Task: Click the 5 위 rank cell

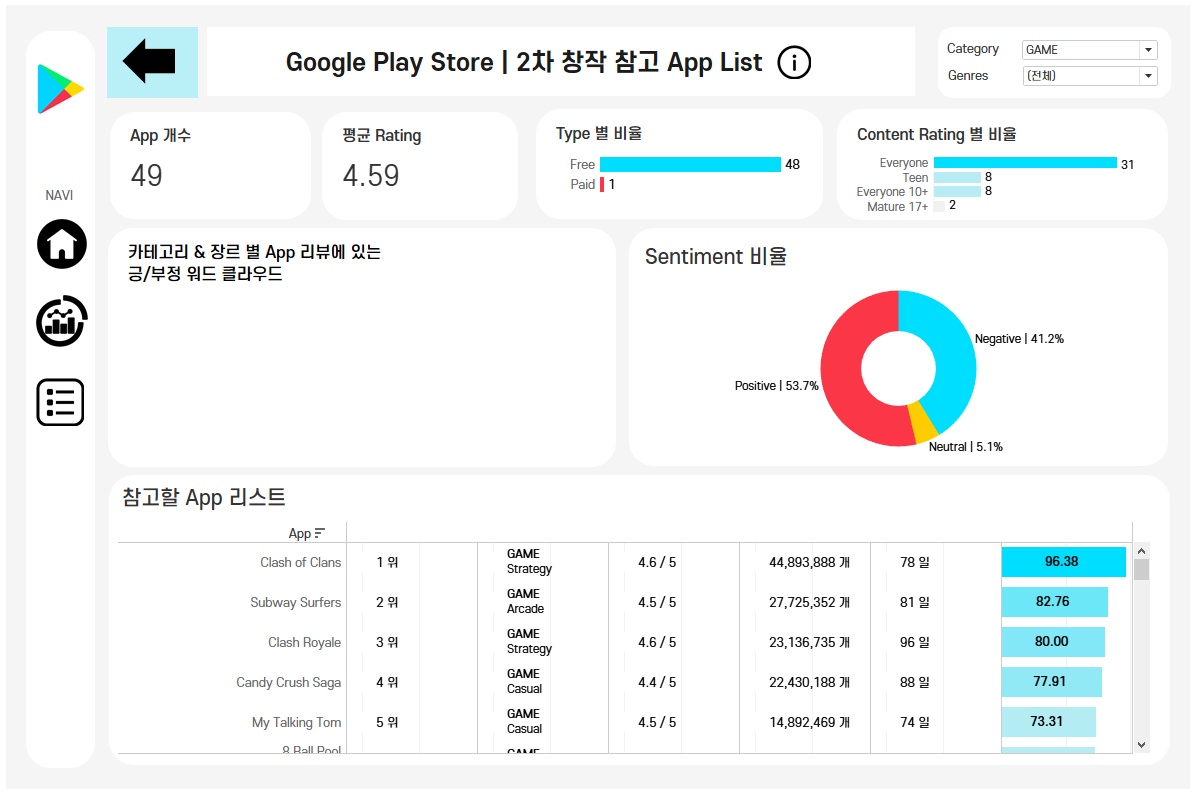Action: coord(387,723)
